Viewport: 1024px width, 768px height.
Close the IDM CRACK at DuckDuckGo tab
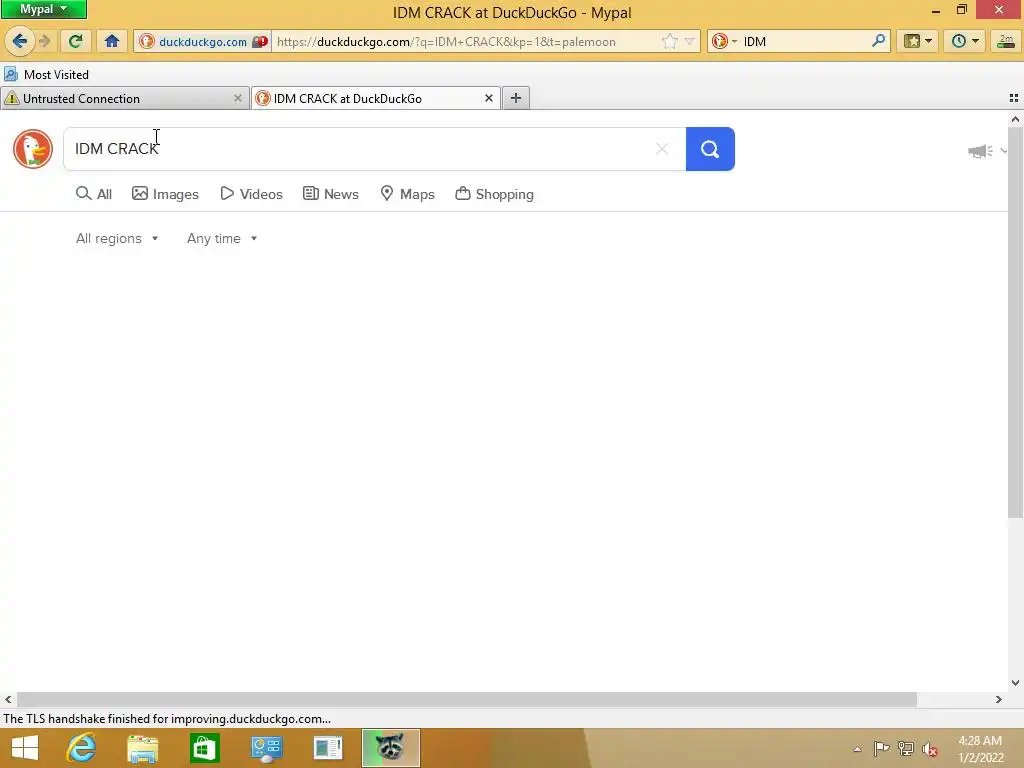click(488, 98)
